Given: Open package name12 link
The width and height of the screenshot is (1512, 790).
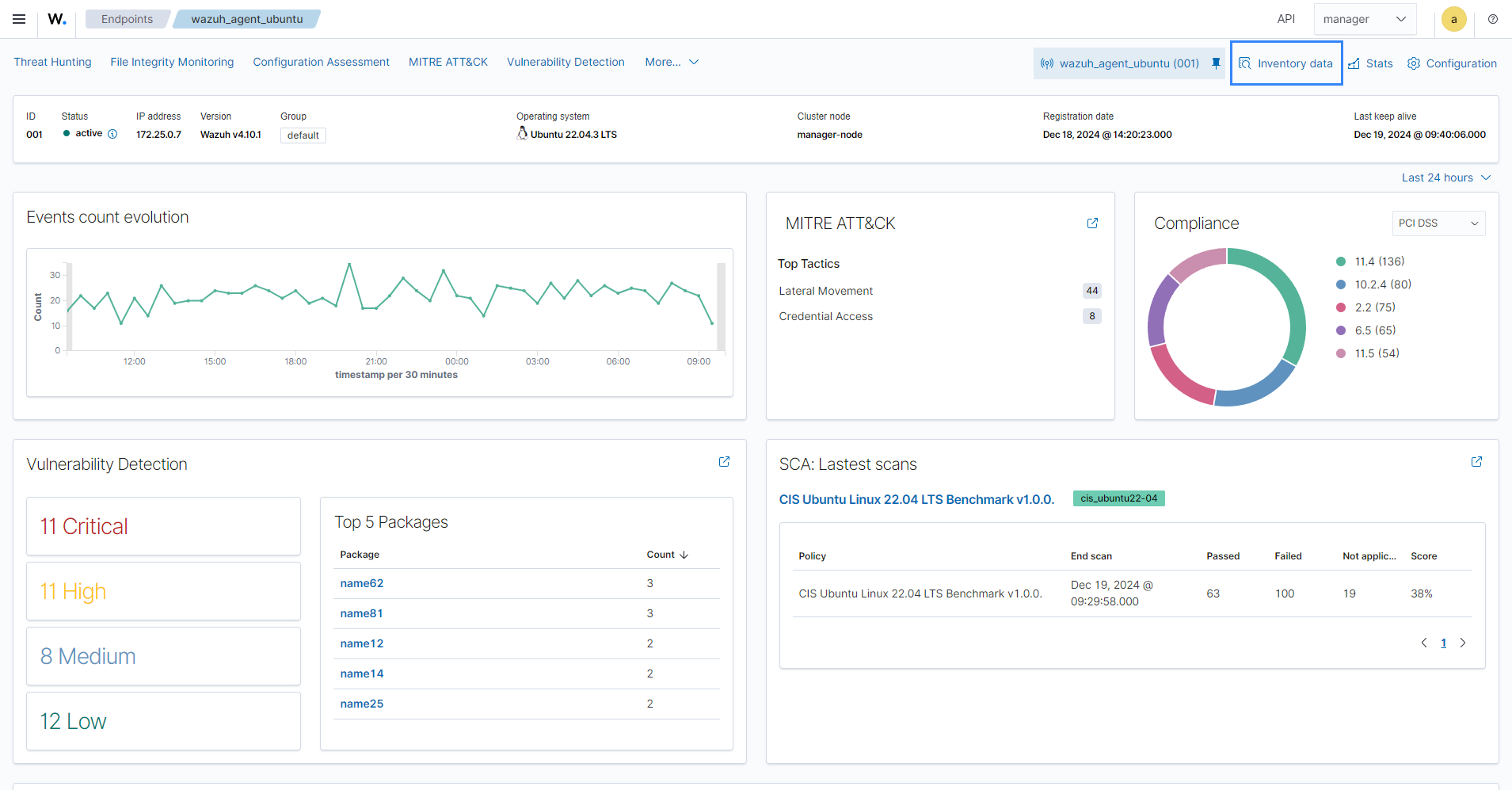Looking at the screenshot, I should tap(362, 643).
